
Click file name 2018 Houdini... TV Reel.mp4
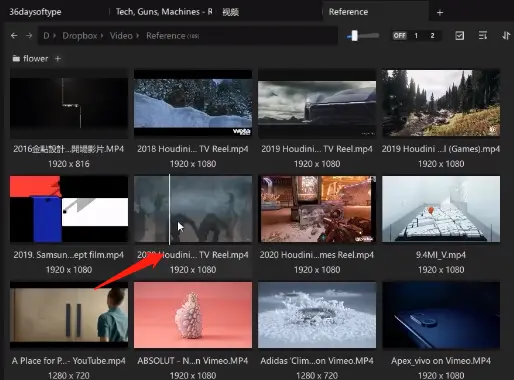pyautogui.click(x=193, y=149)
